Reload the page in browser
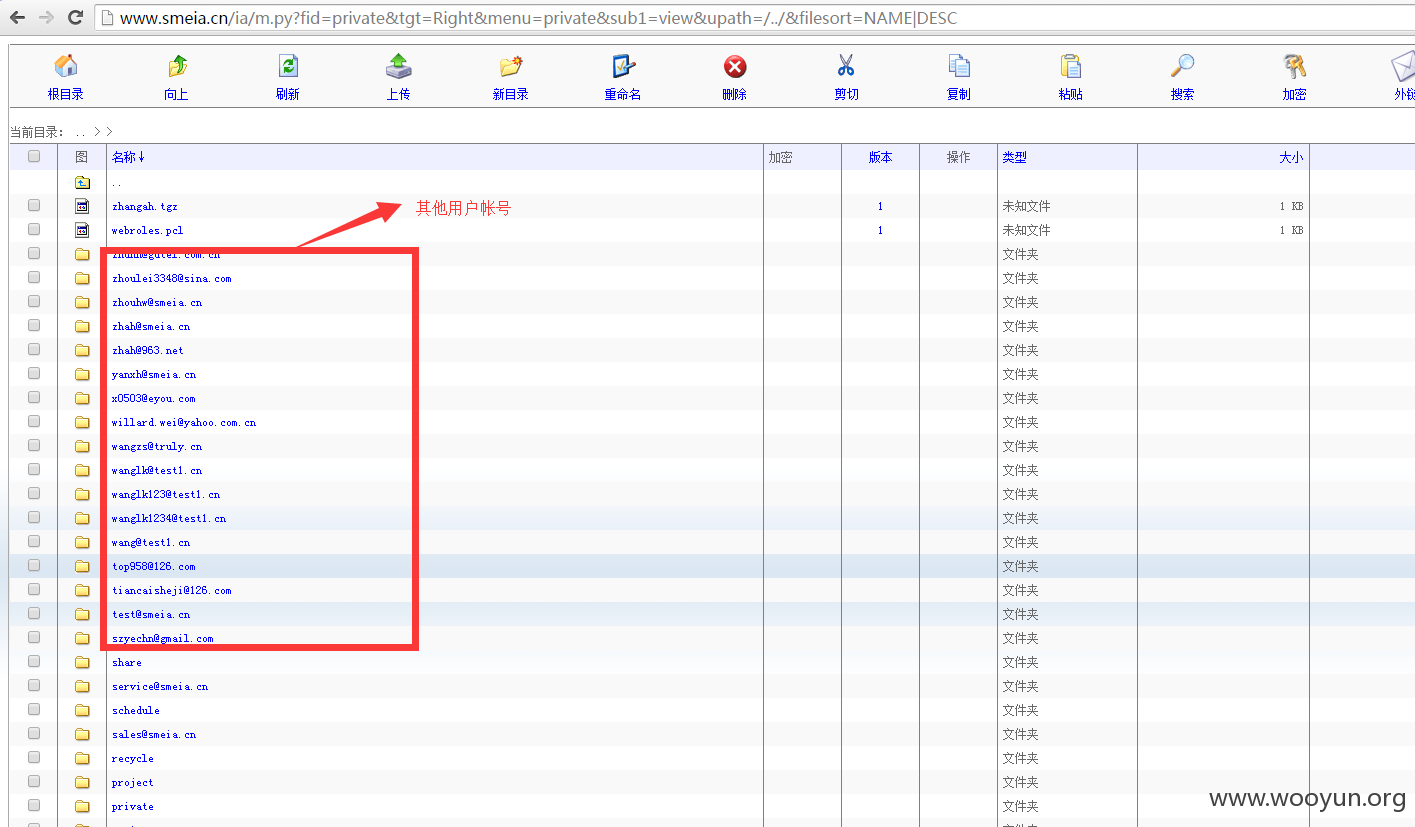The image size is (1415, 827). coord(75,17)
